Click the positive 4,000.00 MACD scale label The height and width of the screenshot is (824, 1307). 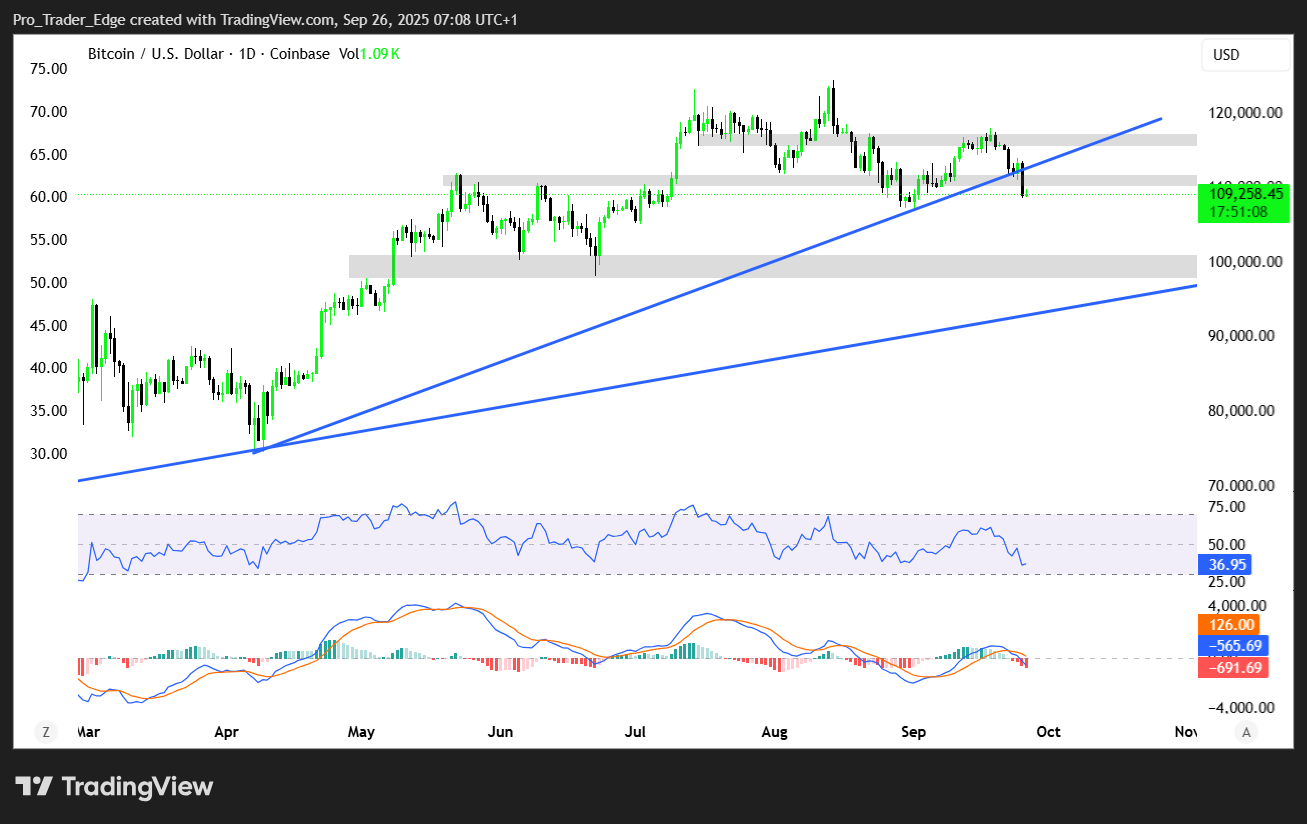[x=1237, y=606]
